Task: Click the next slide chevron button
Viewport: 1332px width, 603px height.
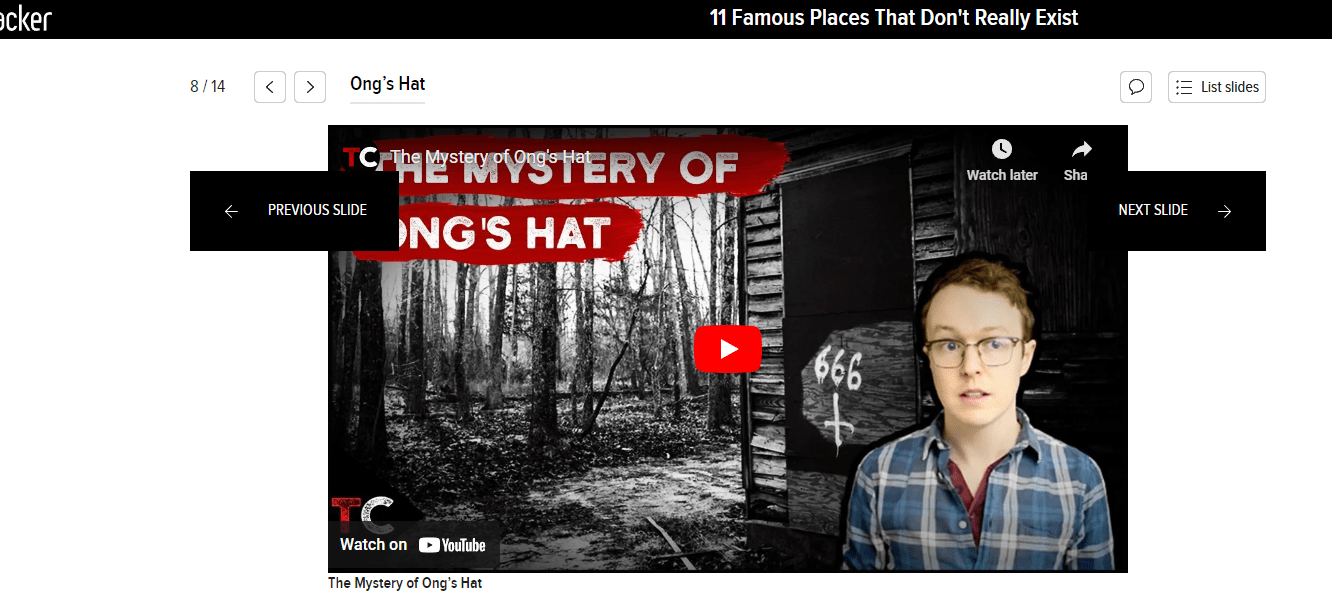Action: point(310,87)
